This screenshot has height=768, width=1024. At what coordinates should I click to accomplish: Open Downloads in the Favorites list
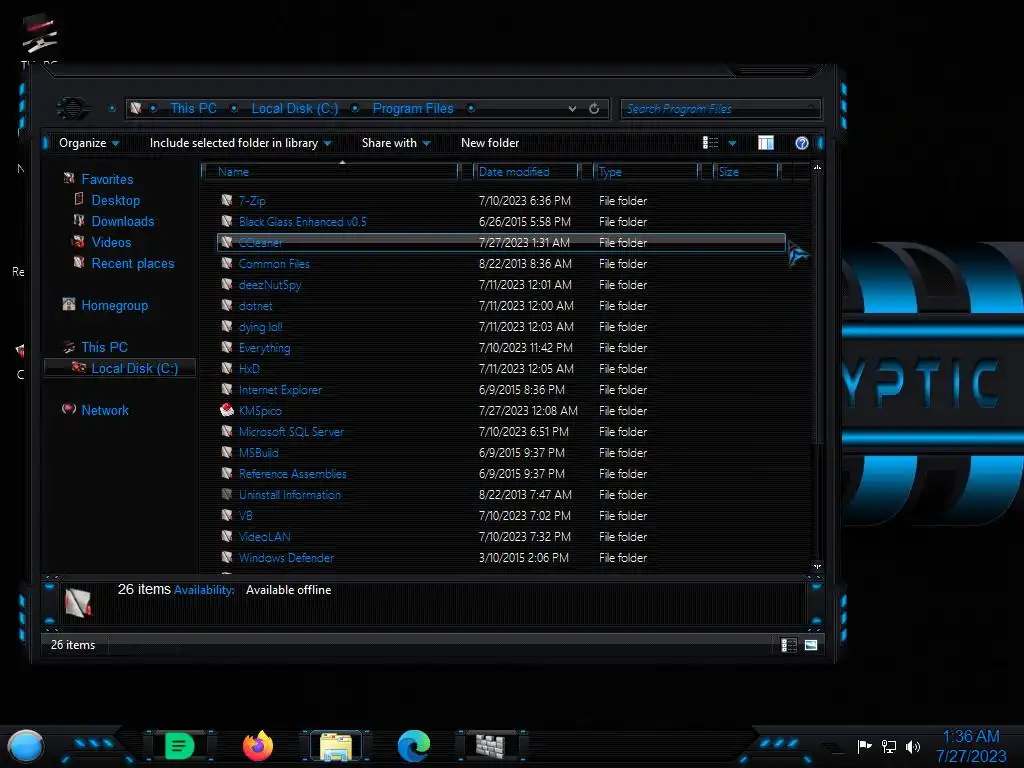coord(123,221)
